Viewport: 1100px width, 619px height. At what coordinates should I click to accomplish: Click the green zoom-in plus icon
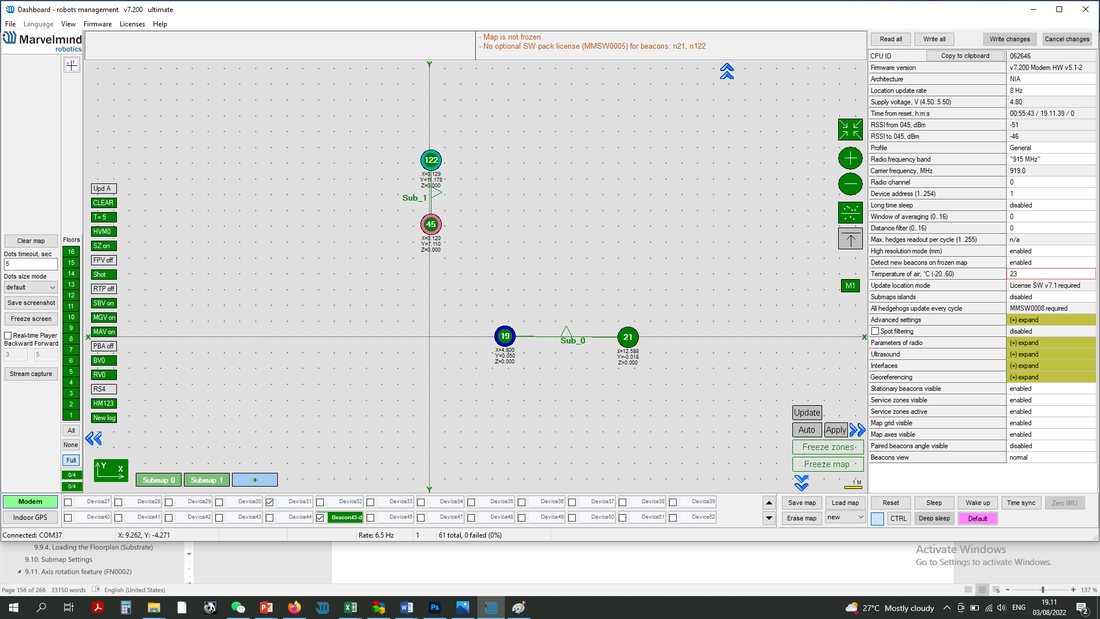coord(850,158)
